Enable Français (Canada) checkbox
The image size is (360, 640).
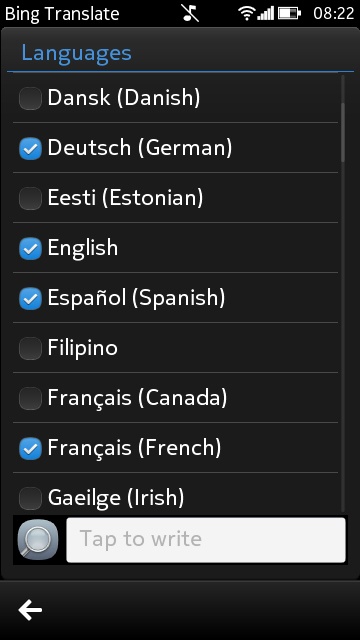click(x=30, y=398)
